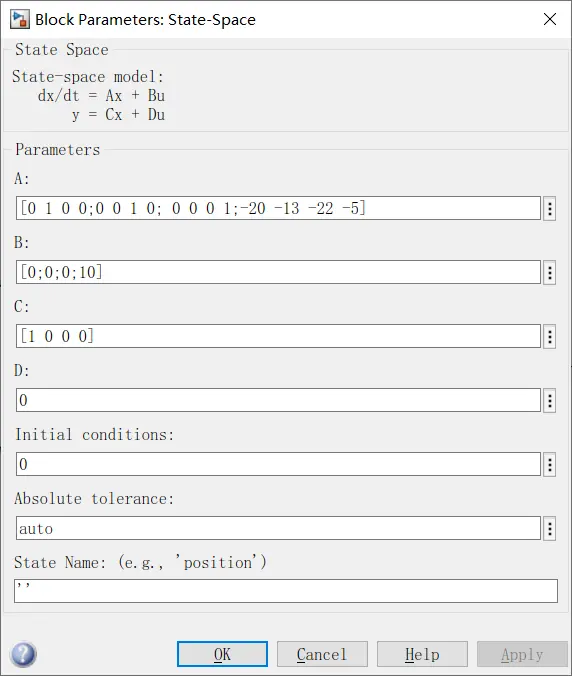Open documentation with the Help button
This screenshot has height=676, width=572.
[x=422, y=654]
